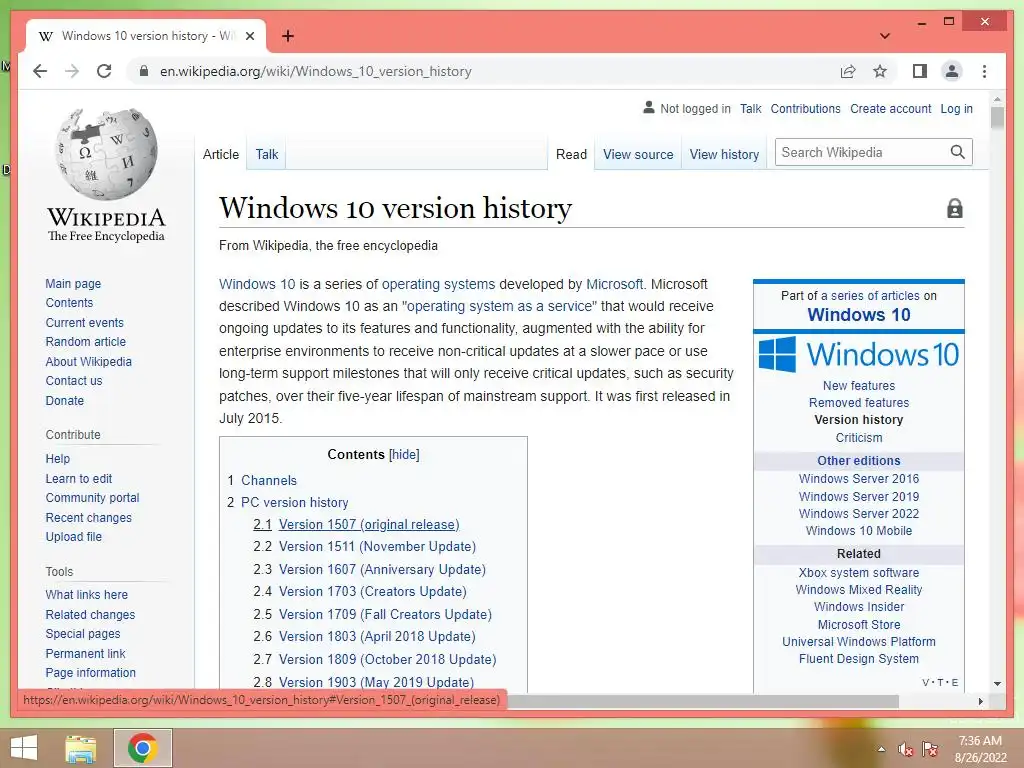Open the Windows Start button
This screenshot has height=768, width=1024.
point(24,748)
